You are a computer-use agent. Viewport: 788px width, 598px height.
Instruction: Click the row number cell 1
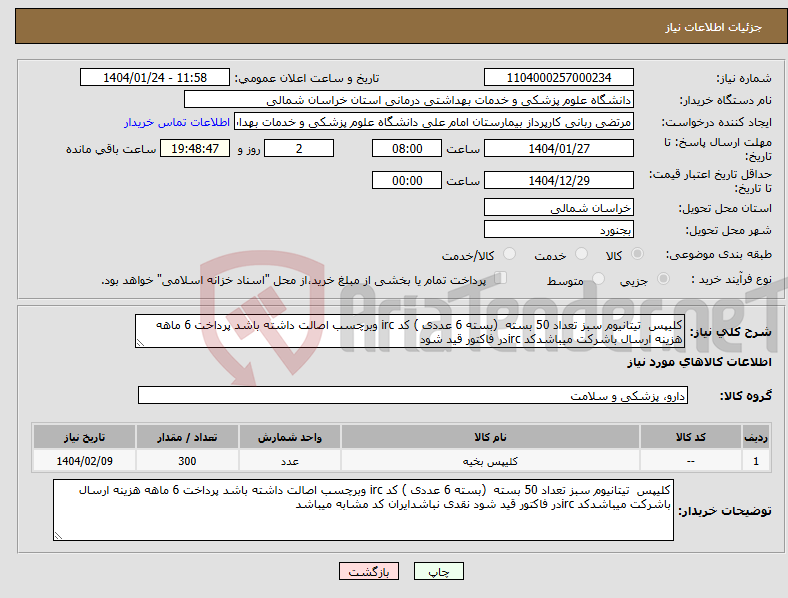756,461
